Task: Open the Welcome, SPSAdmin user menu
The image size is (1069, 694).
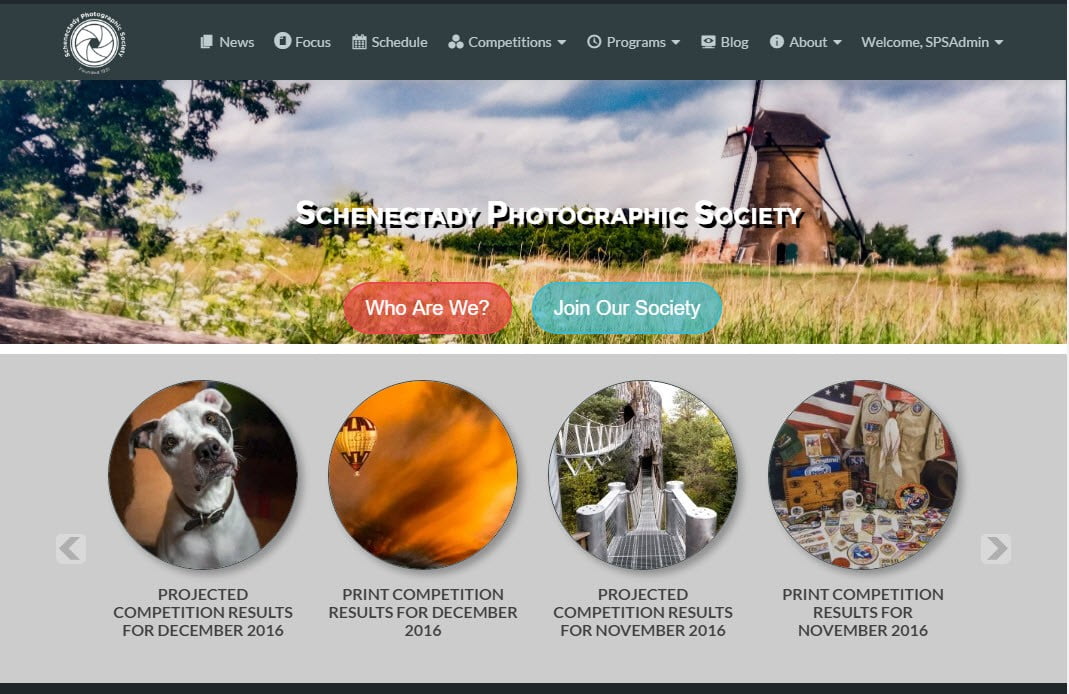Action: [931, 42]
